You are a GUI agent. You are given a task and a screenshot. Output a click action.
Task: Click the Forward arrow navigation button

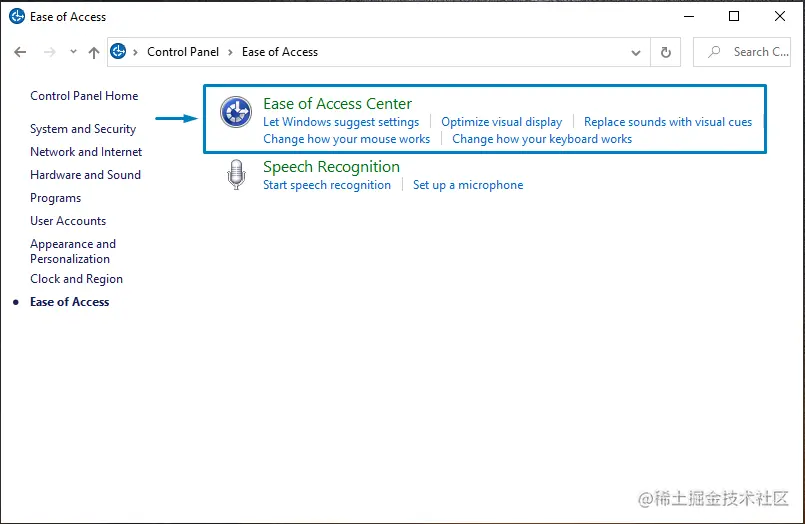tap(49, 52)
